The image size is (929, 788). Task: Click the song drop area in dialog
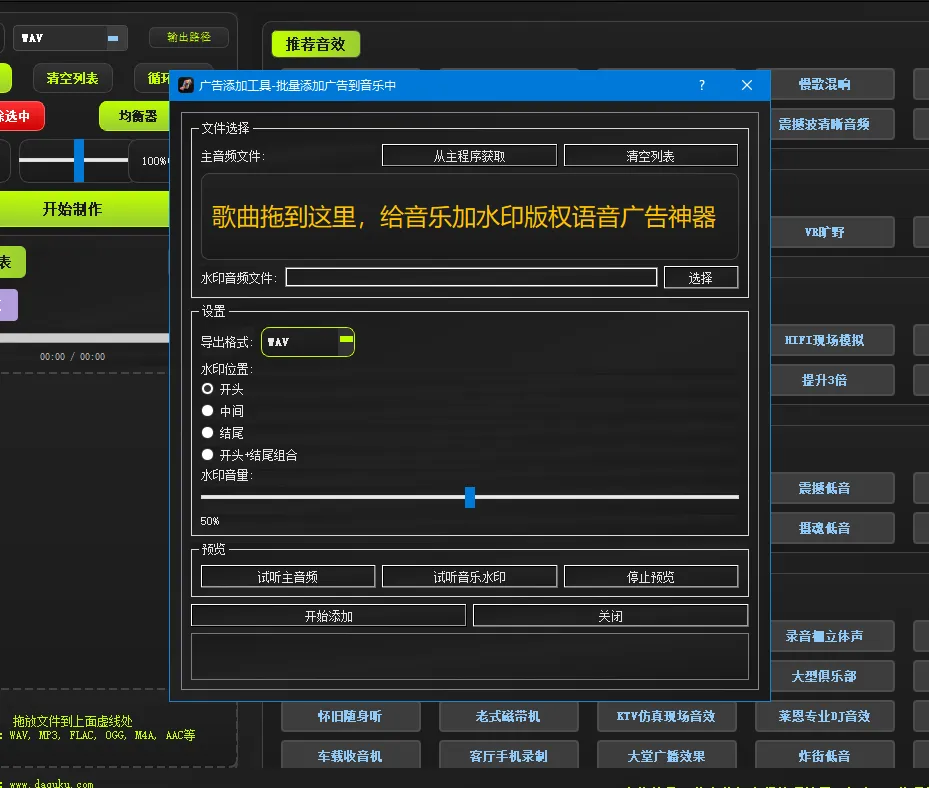[x=470, y=217]
